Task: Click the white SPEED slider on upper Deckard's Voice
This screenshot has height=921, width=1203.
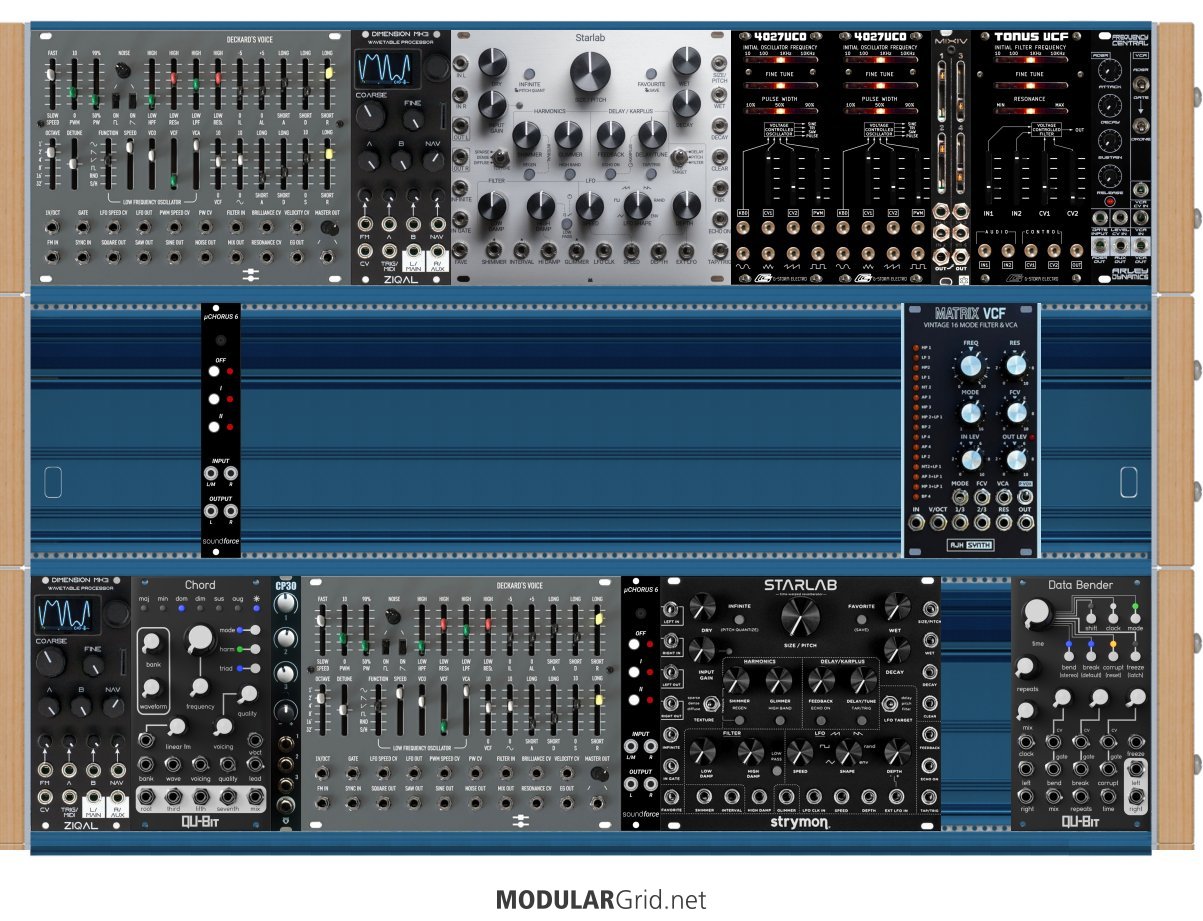Action: [52, 73]
